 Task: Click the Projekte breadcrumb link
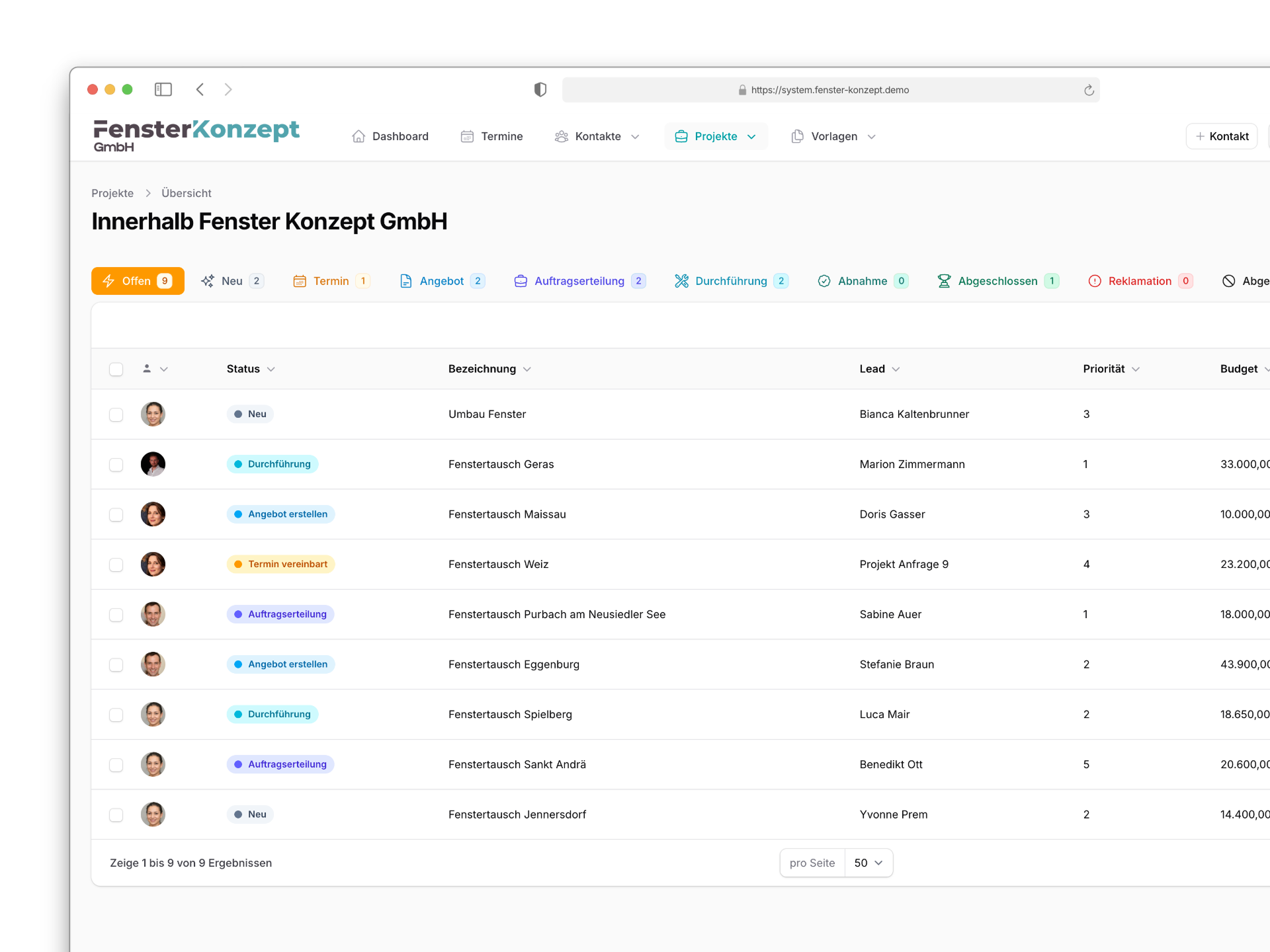(112, 193)
